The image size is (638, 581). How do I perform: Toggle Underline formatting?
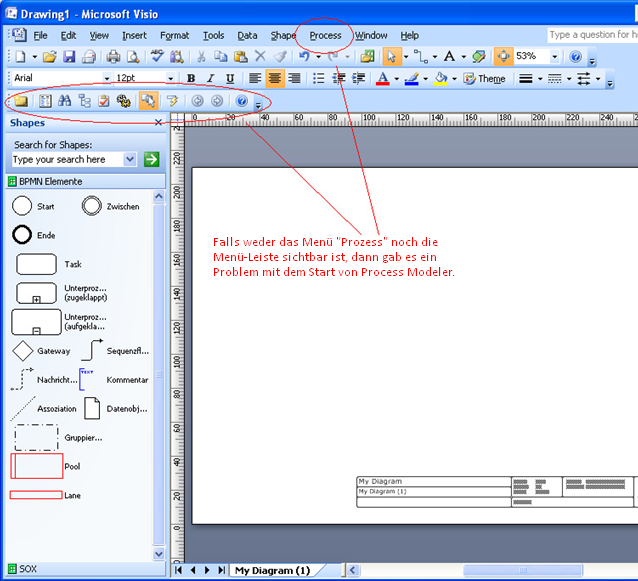pyautogui.click(x=230, y=78)
